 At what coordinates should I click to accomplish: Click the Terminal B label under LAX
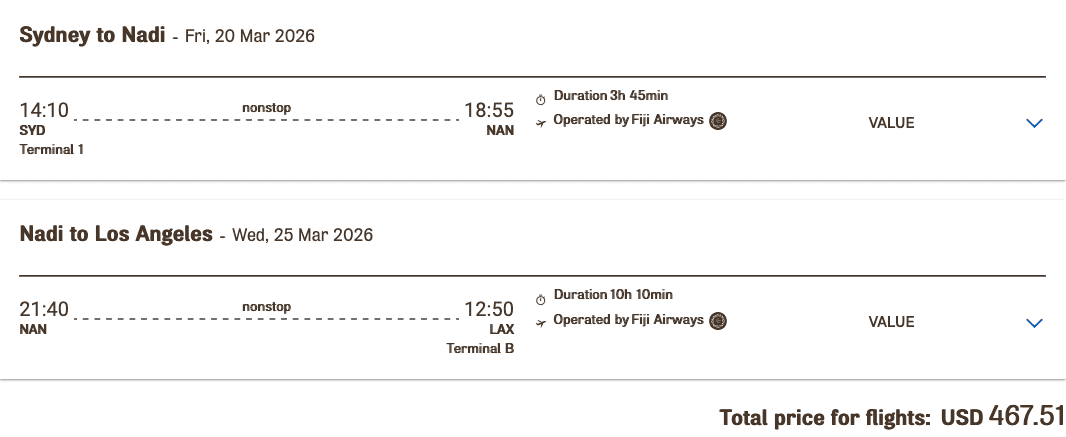481,349
